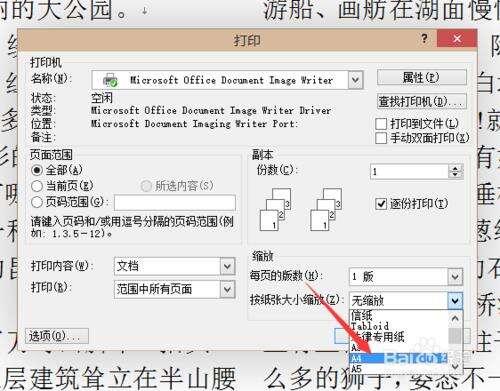
Task: Enable the 打印到文件(L) checkbox
Action: click(x=381, y=124)
